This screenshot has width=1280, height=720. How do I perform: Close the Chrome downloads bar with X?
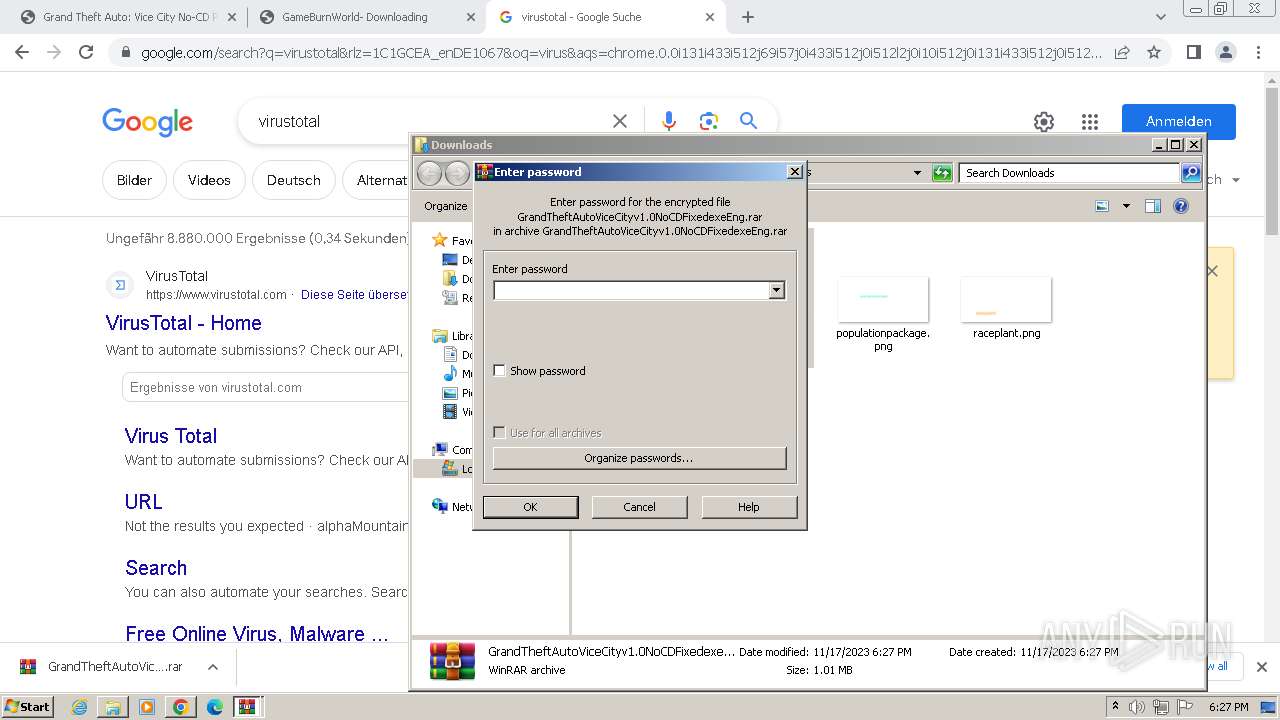1262,667
